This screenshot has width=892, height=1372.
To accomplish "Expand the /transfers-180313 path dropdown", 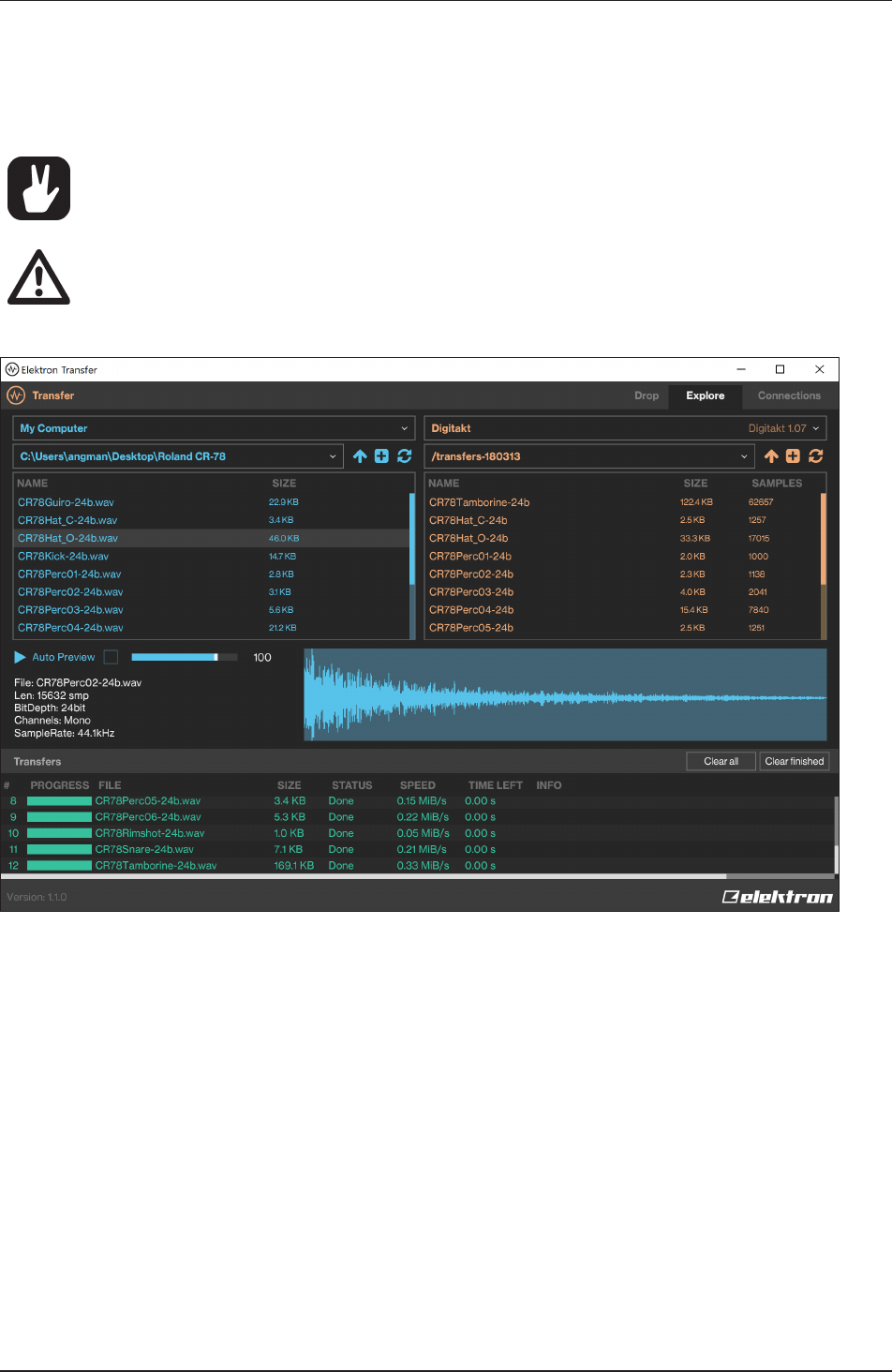I will [x=589, y=456].
